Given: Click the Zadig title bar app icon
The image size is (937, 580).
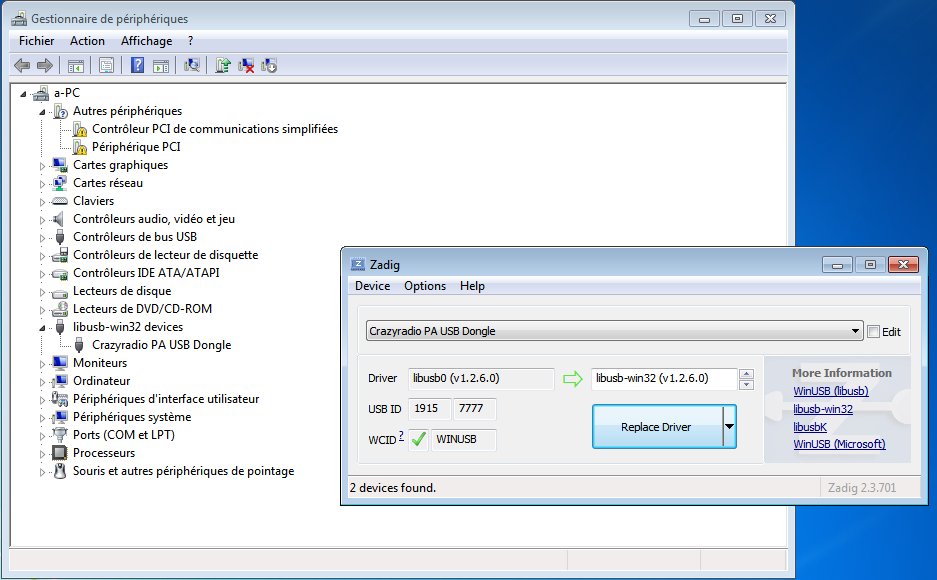Looking at the screenshot, I should coord(357,264).
